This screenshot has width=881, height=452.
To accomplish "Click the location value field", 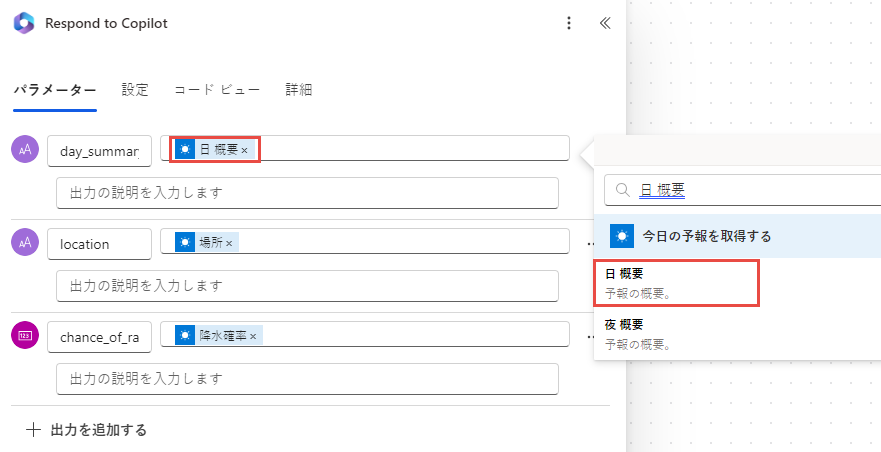I will coord(365,242).
